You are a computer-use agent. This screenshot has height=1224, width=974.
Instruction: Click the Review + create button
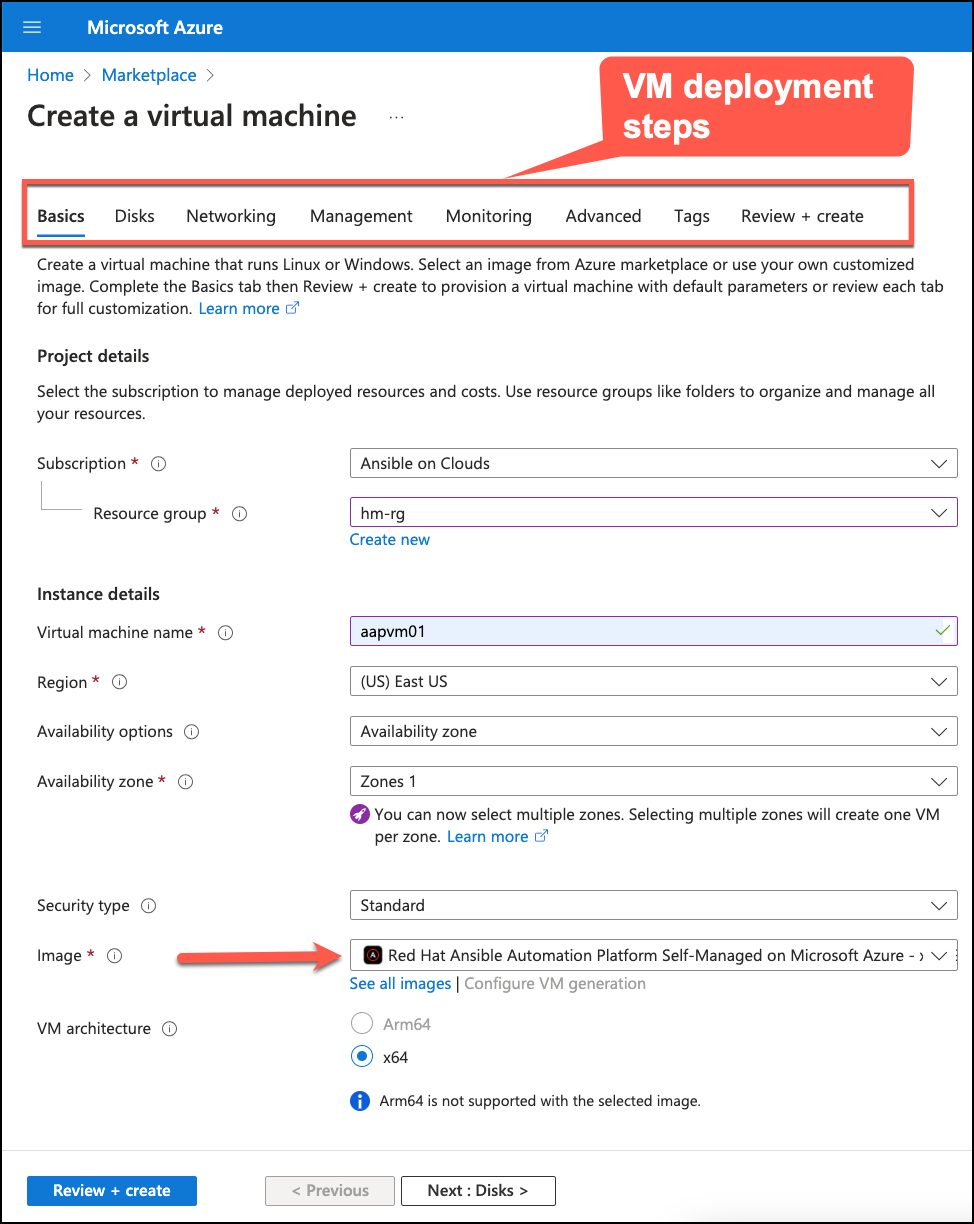(112, 1190)
